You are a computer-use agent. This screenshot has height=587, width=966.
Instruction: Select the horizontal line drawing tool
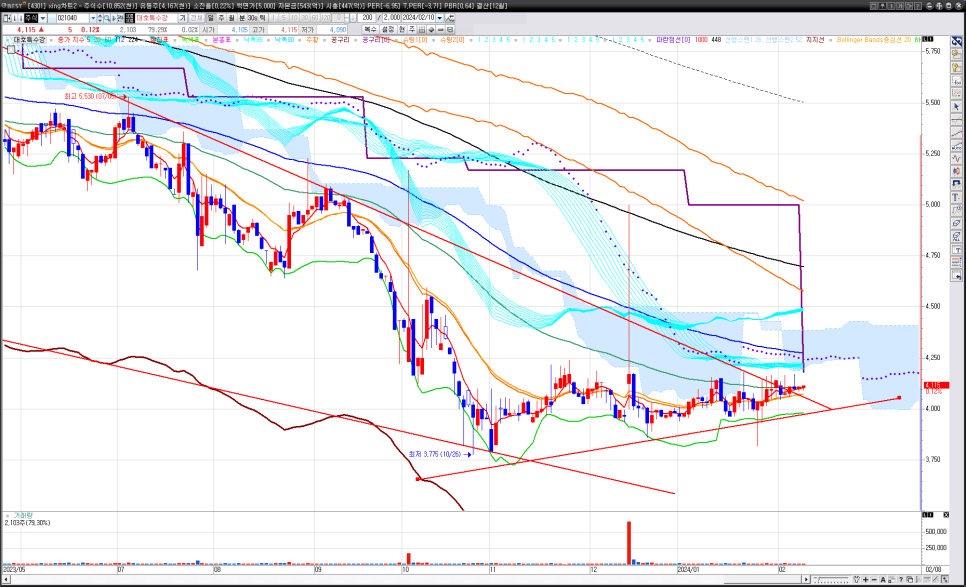point(956,119)
